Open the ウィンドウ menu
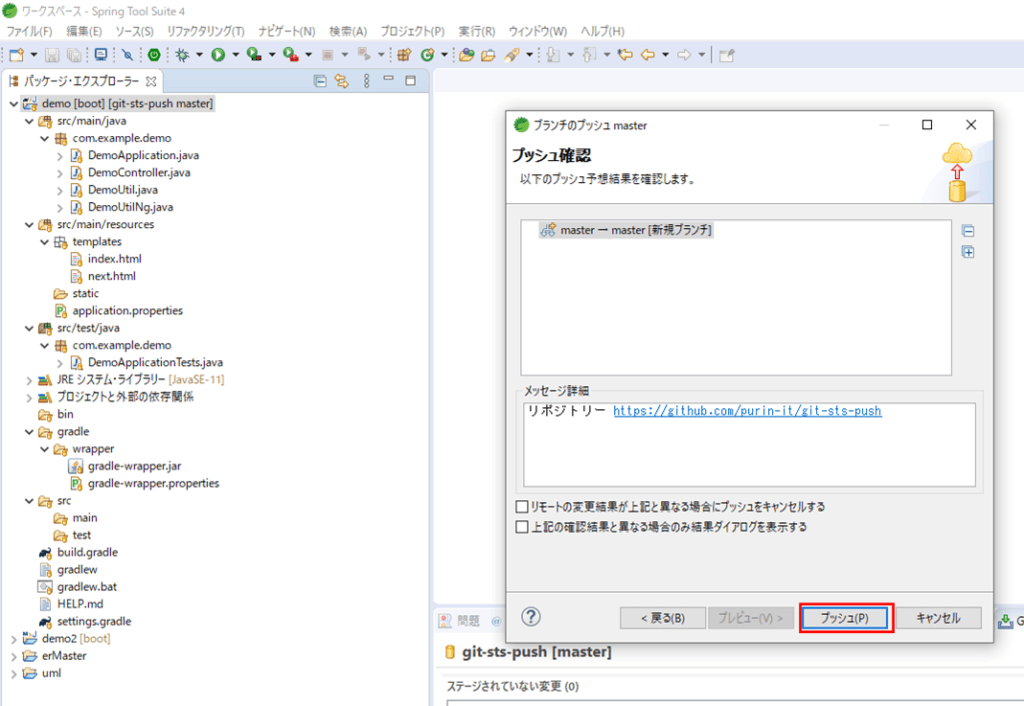This screenshot has width=1024, height=706. pos(538,31)
